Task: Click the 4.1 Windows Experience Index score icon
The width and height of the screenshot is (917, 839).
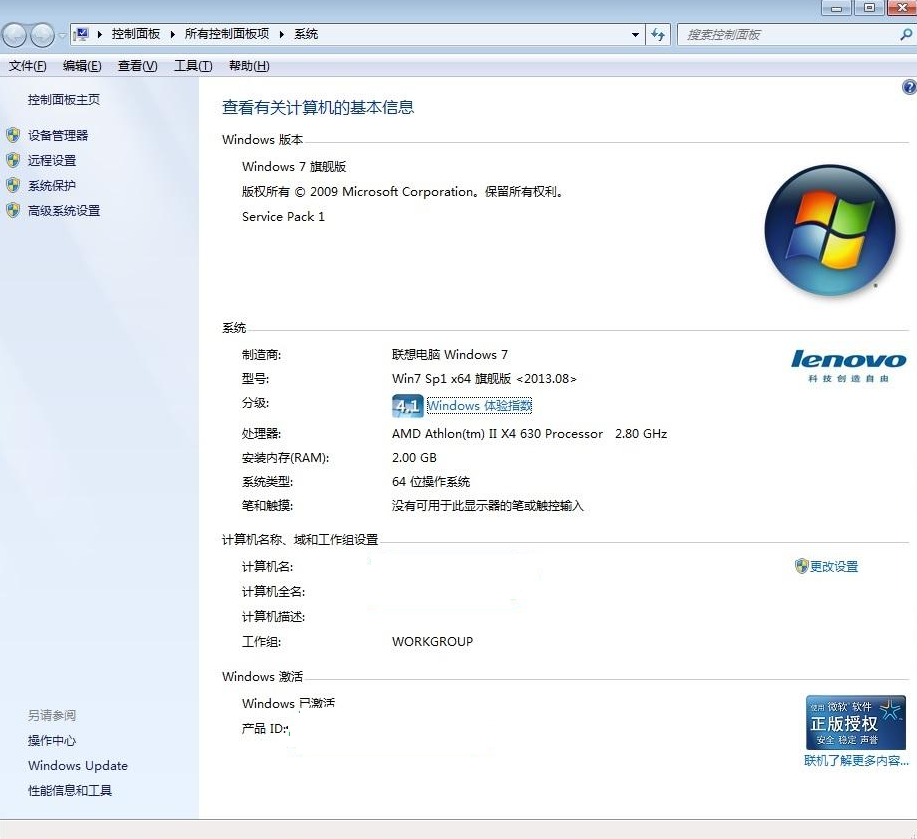Action: 407,406
